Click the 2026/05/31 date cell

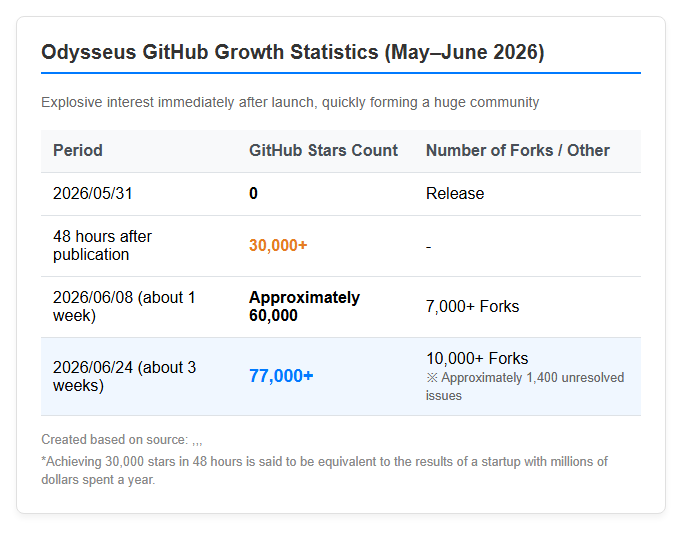(93, 194)
